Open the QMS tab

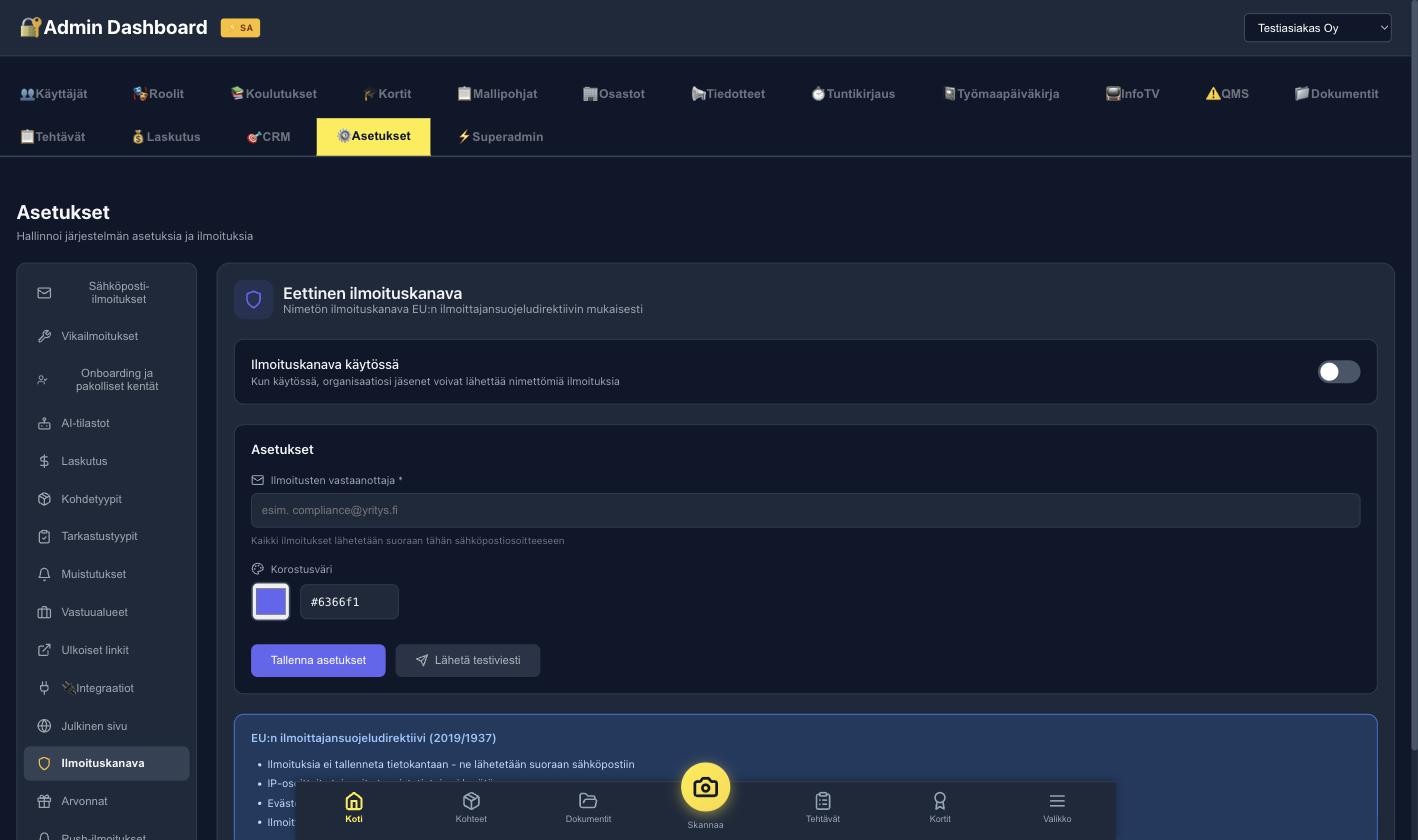[1227, 94]
